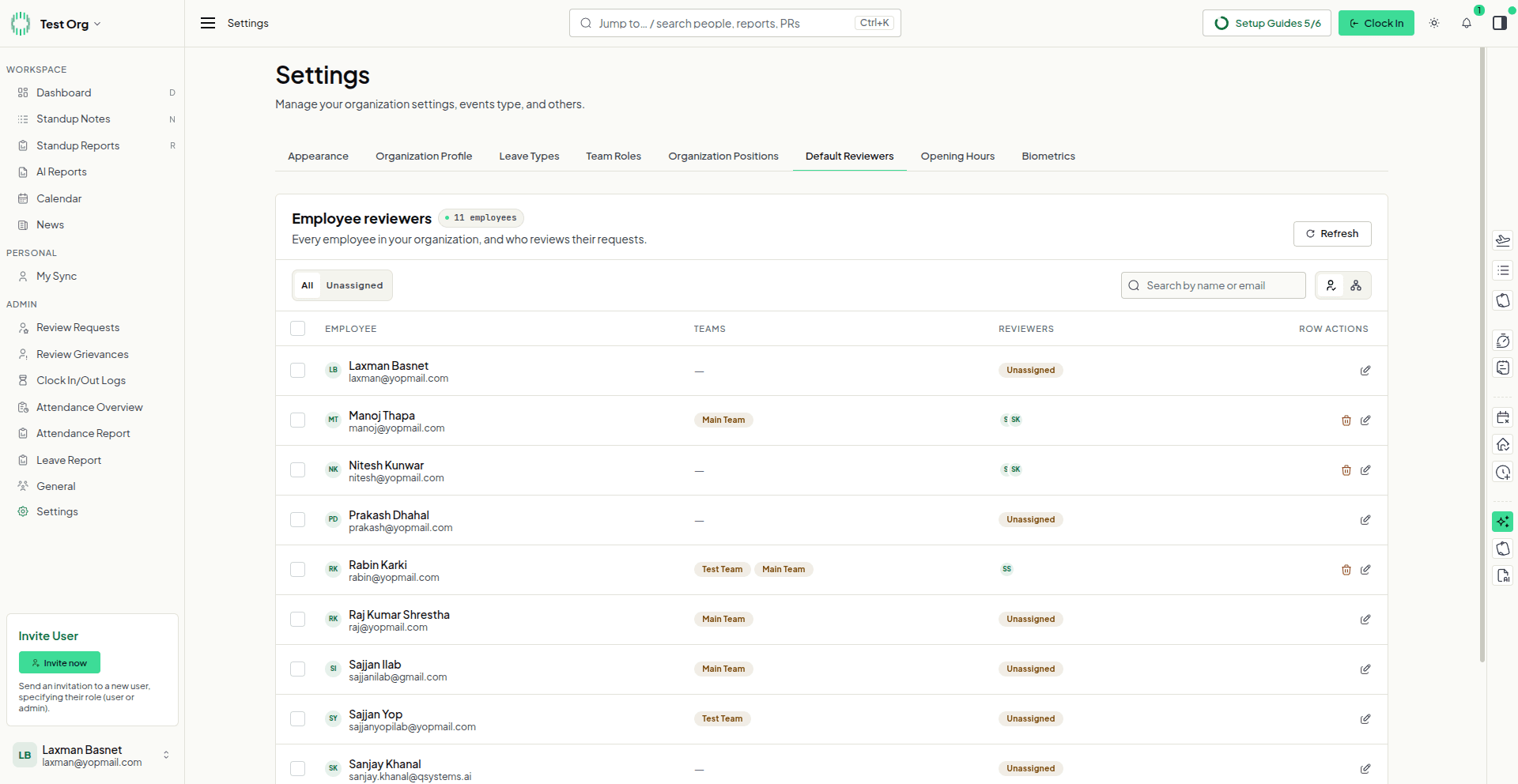Click the Clock In button
The image size is (1518, 784).
tap(1376, 23)
